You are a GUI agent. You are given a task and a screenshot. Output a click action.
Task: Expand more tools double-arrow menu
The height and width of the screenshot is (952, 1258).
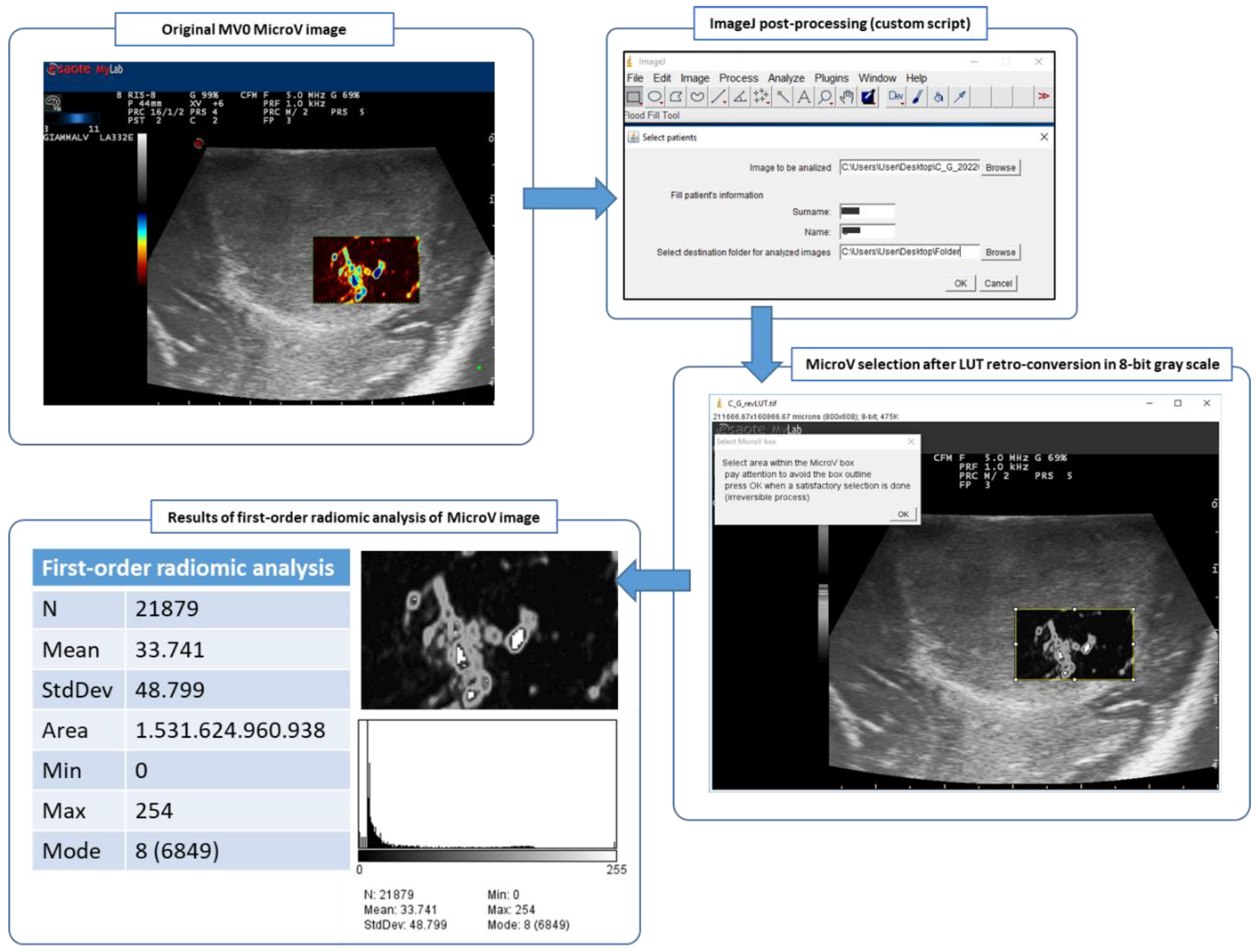click(1043, 97)
